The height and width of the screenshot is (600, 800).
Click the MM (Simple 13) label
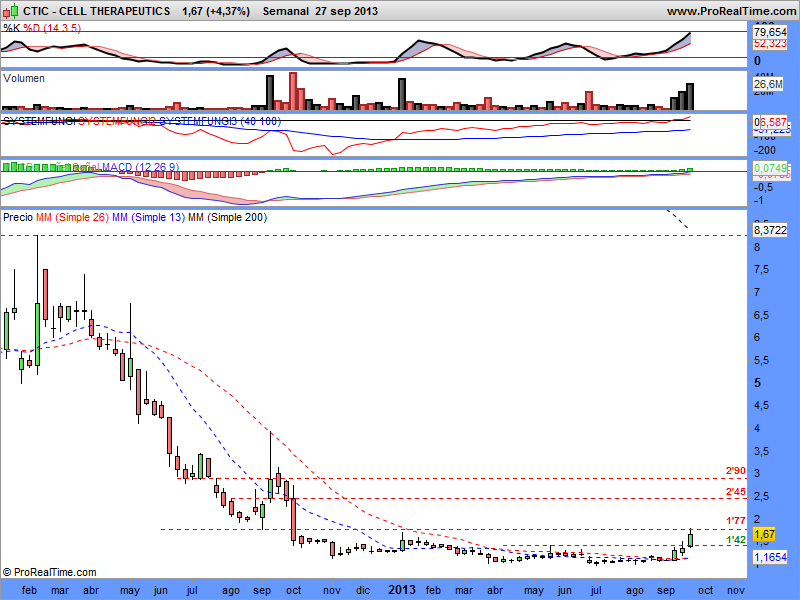coord(148,217)
